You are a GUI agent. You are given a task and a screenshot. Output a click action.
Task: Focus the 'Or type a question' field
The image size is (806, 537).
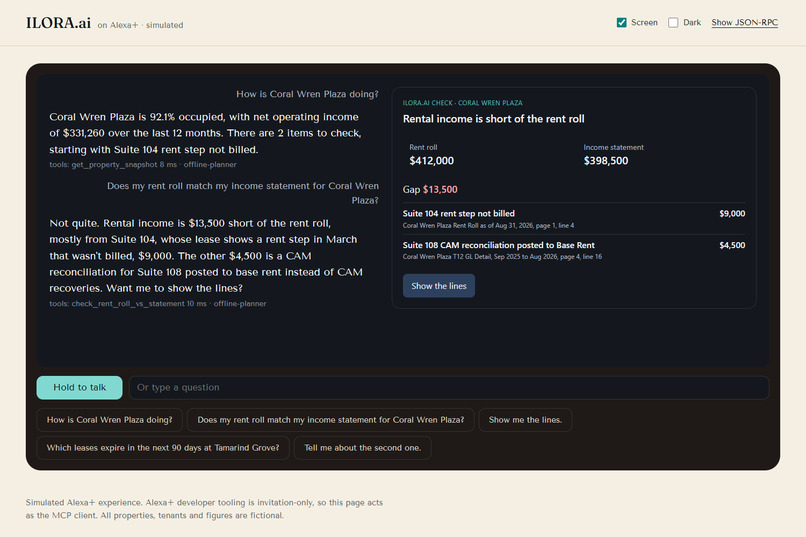pos(449,387)
